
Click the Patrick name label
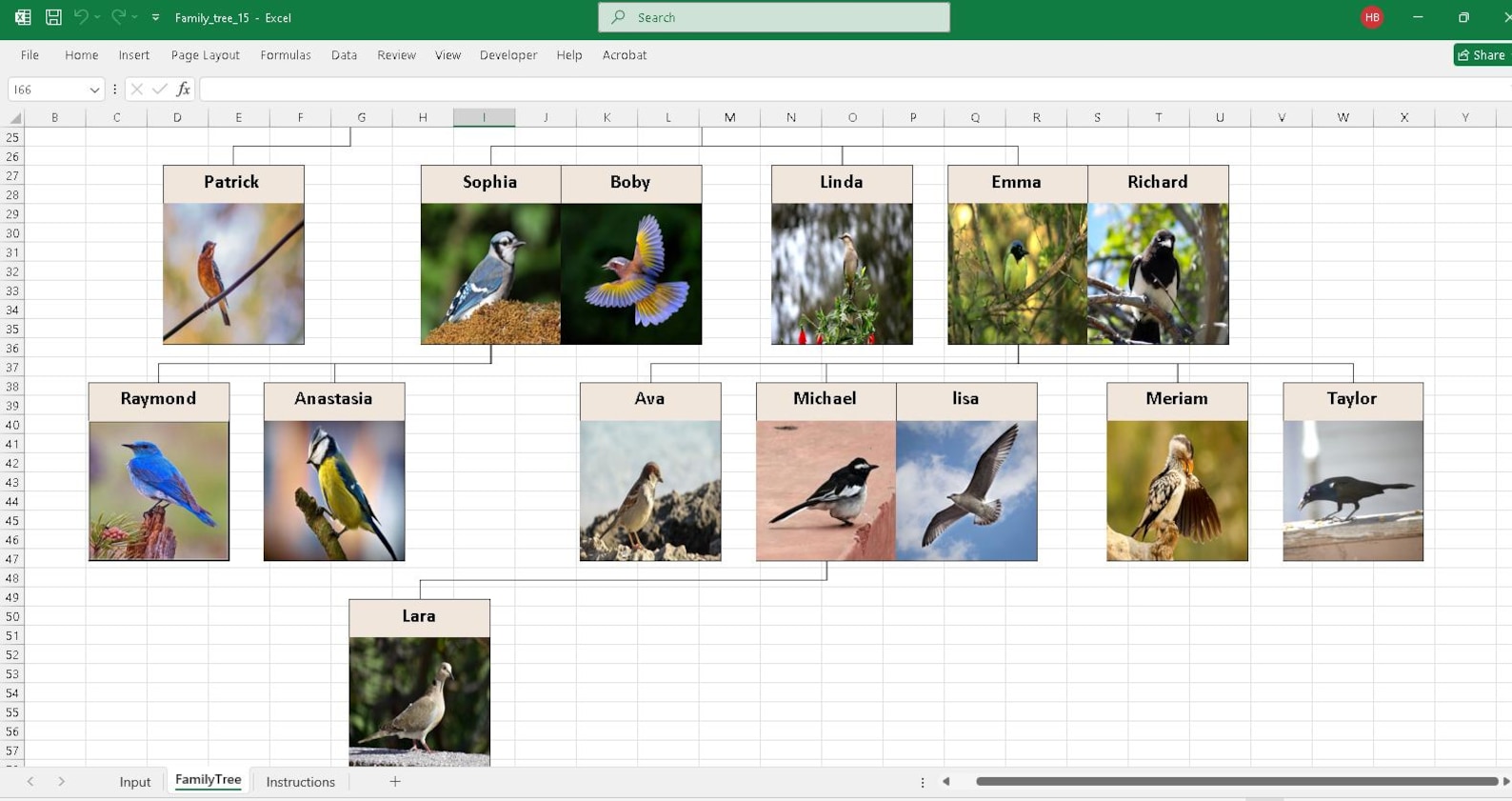[233, 184]
